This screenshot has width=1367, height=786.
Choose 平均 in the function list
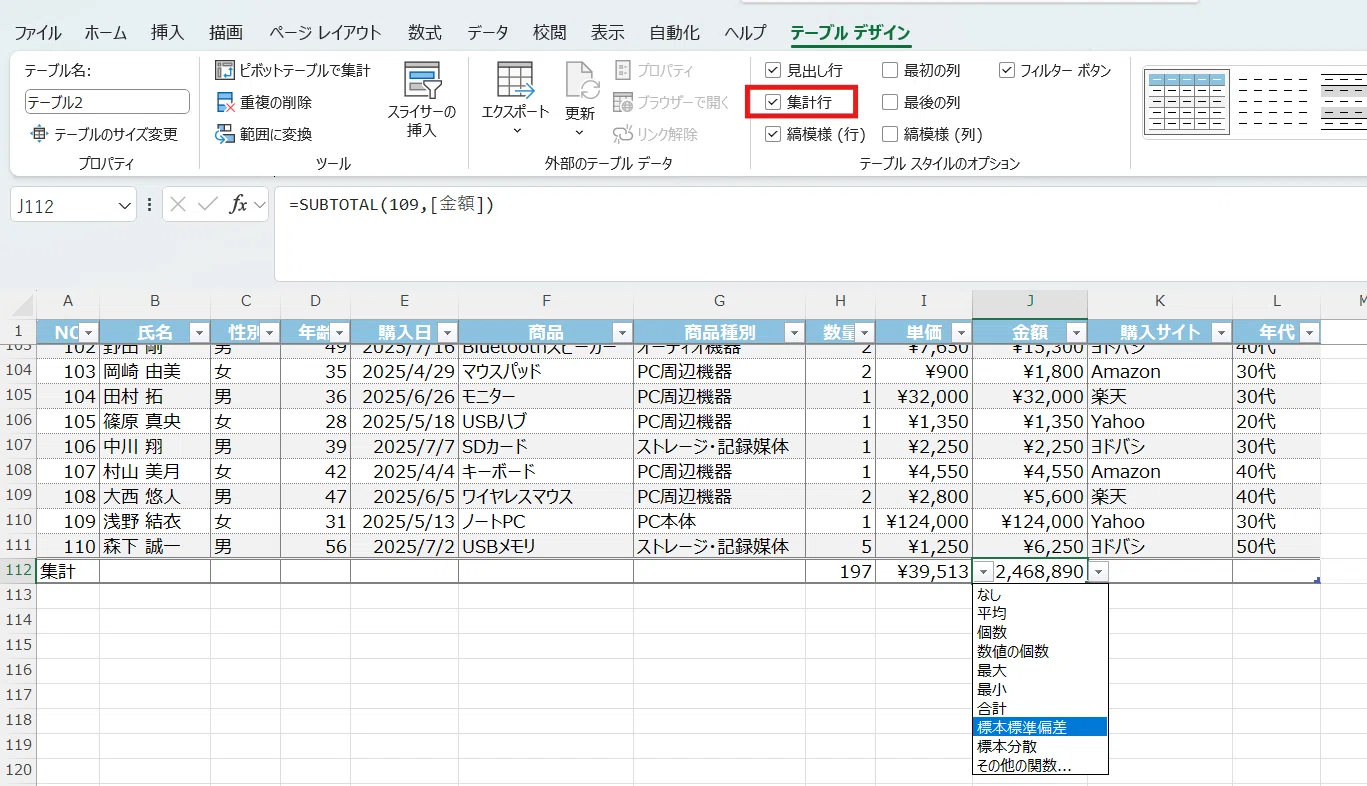pos(1040,613)
